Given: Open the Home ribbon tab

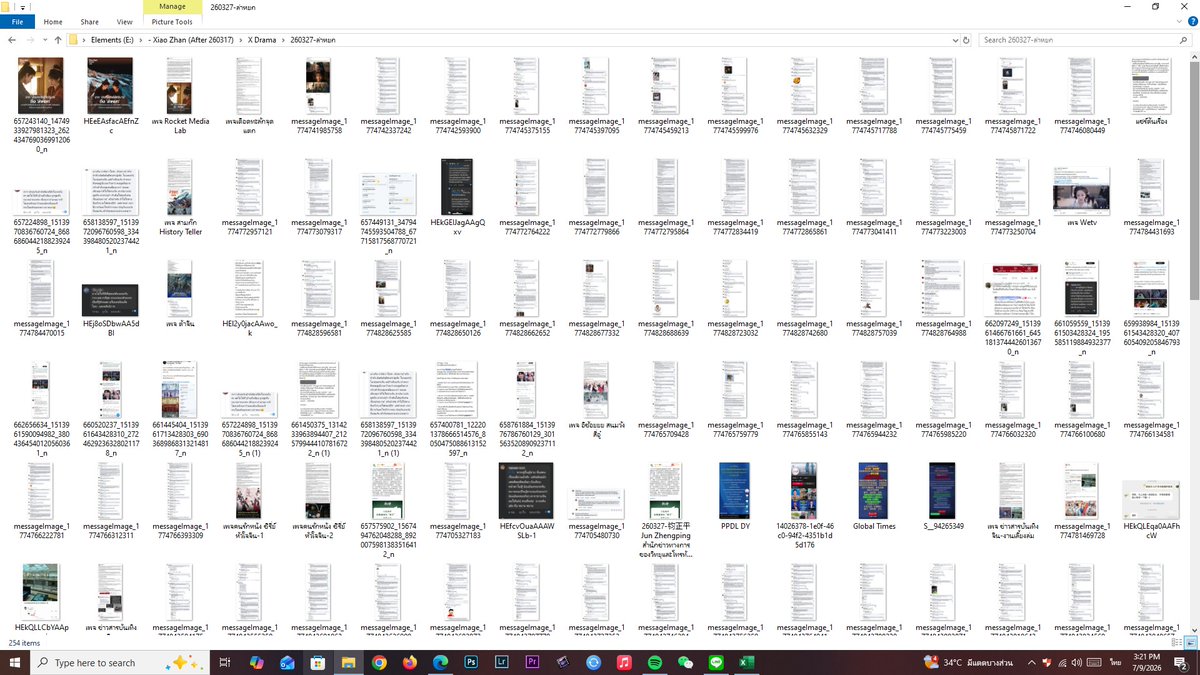Looking at the screenshot, I should pos(53,21).
